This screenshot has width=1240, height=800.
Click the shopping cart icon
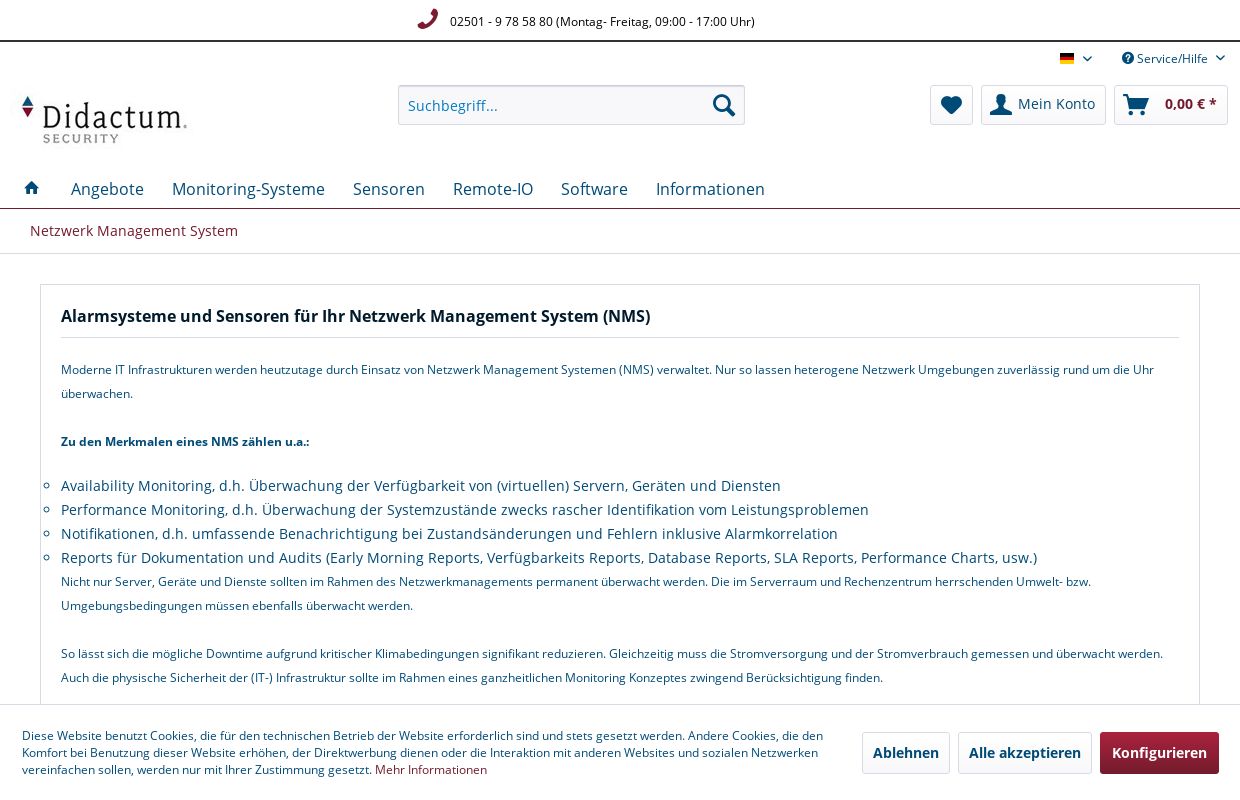(x=1135, y=105)
